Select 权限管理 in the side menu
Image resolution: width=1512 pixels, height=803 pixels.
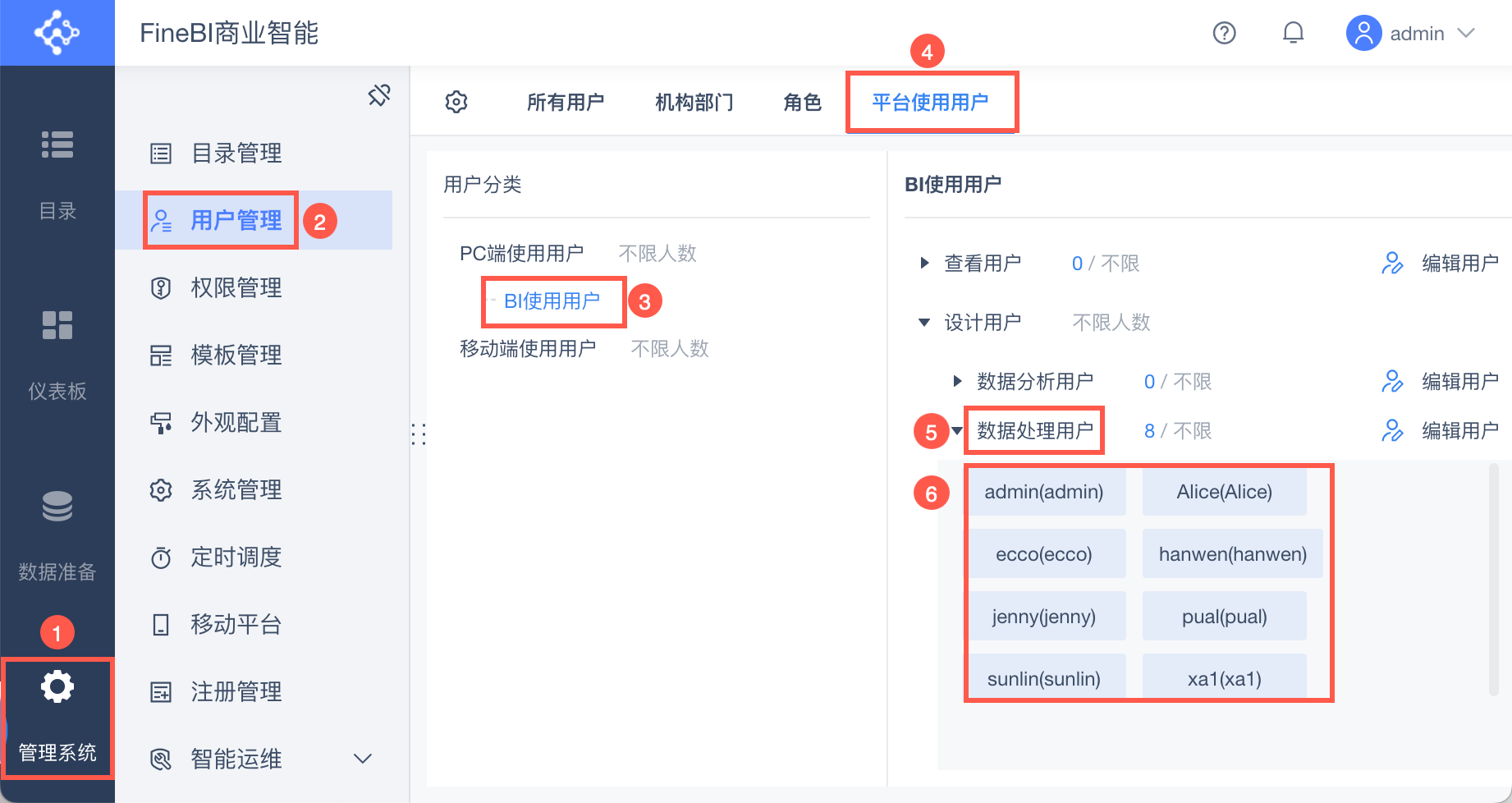point(236,288)
